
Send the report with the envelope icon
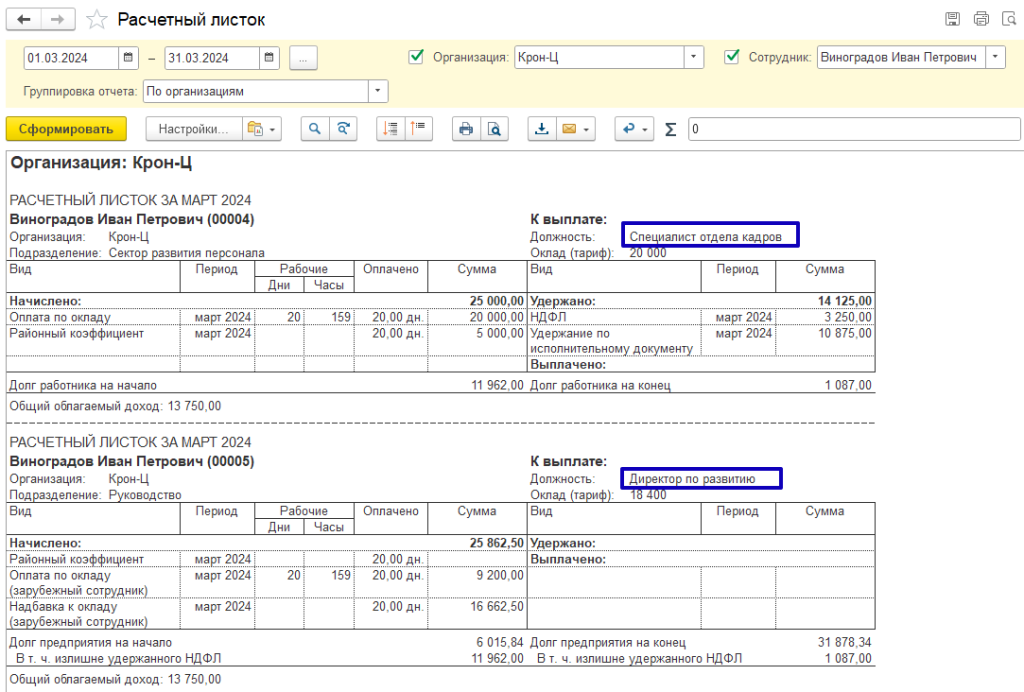[x=569, y=129]
